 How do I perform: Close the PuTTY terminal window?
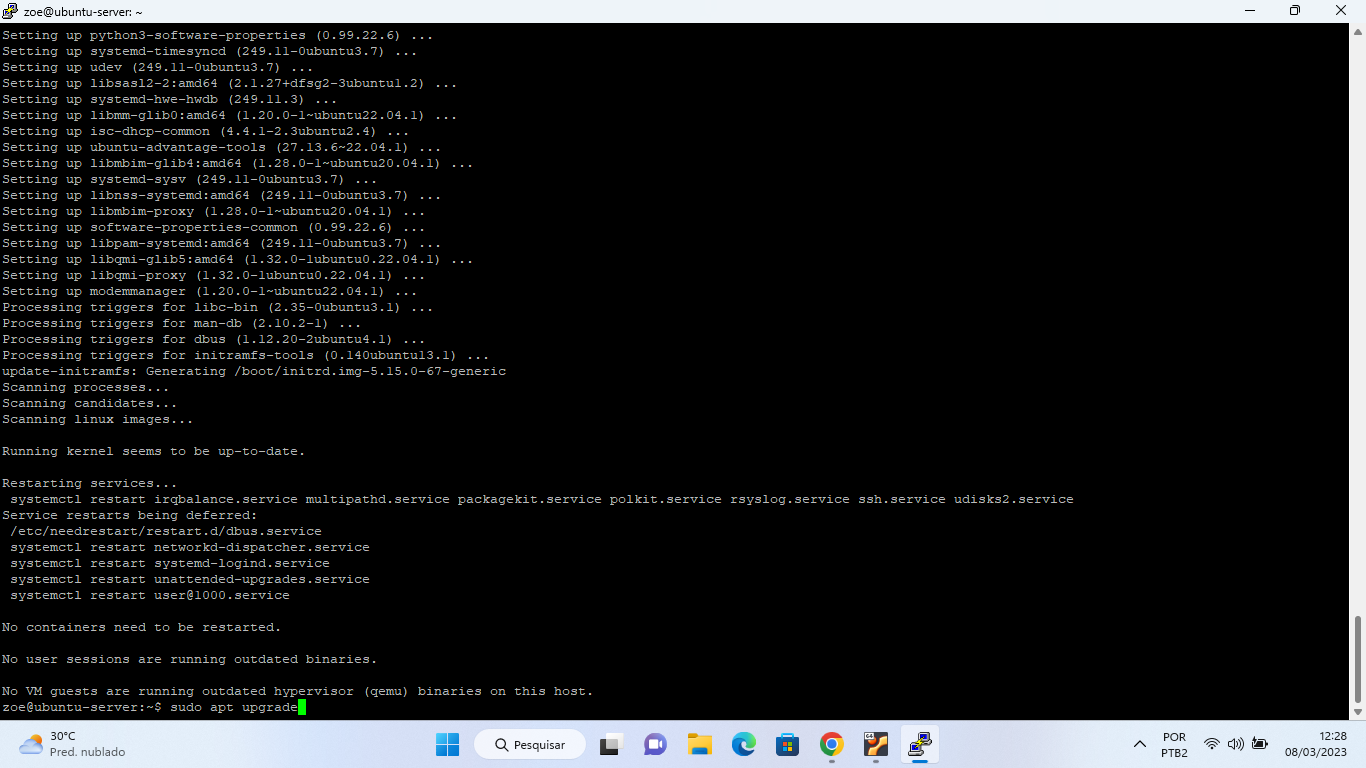point(1341,11)
